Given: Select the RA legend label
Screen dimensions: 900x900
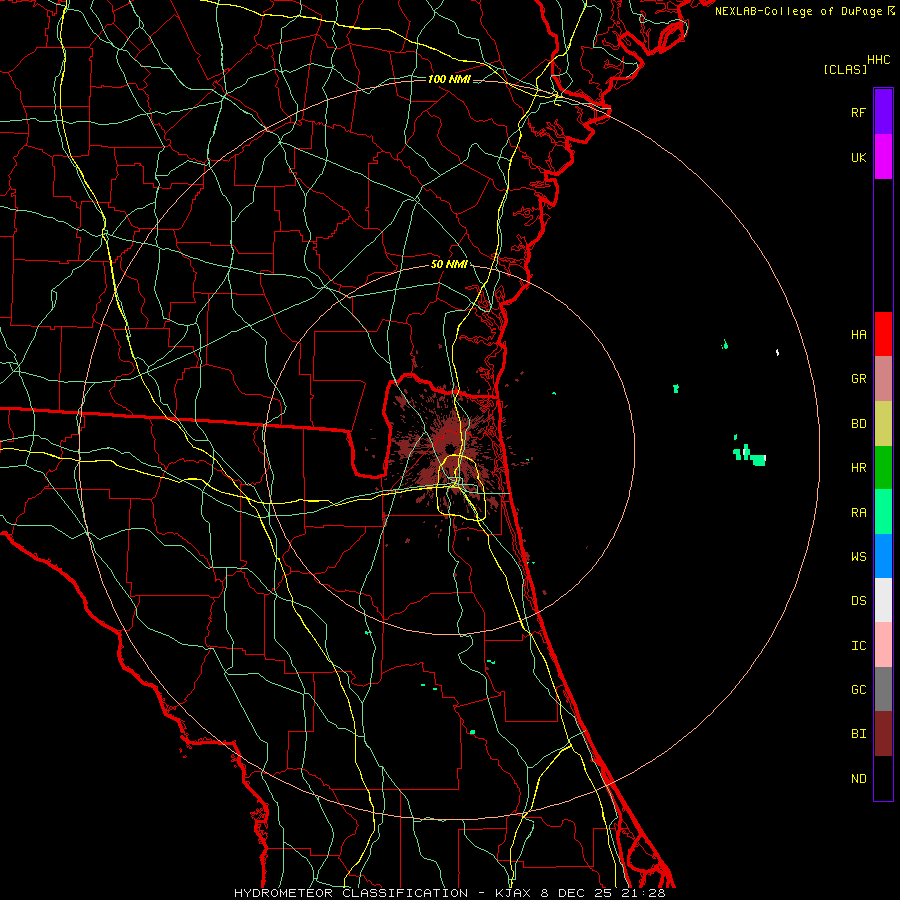Looking at the screenshot, I should pos(858,513).
